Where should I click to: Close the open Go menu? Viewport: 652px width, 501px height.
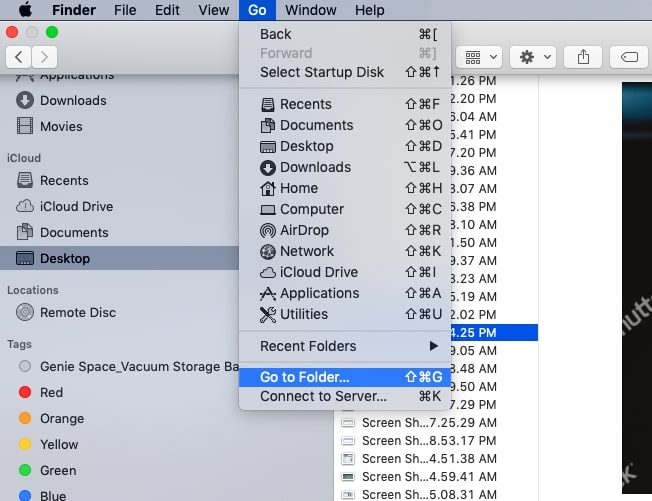tap(257, 10)
